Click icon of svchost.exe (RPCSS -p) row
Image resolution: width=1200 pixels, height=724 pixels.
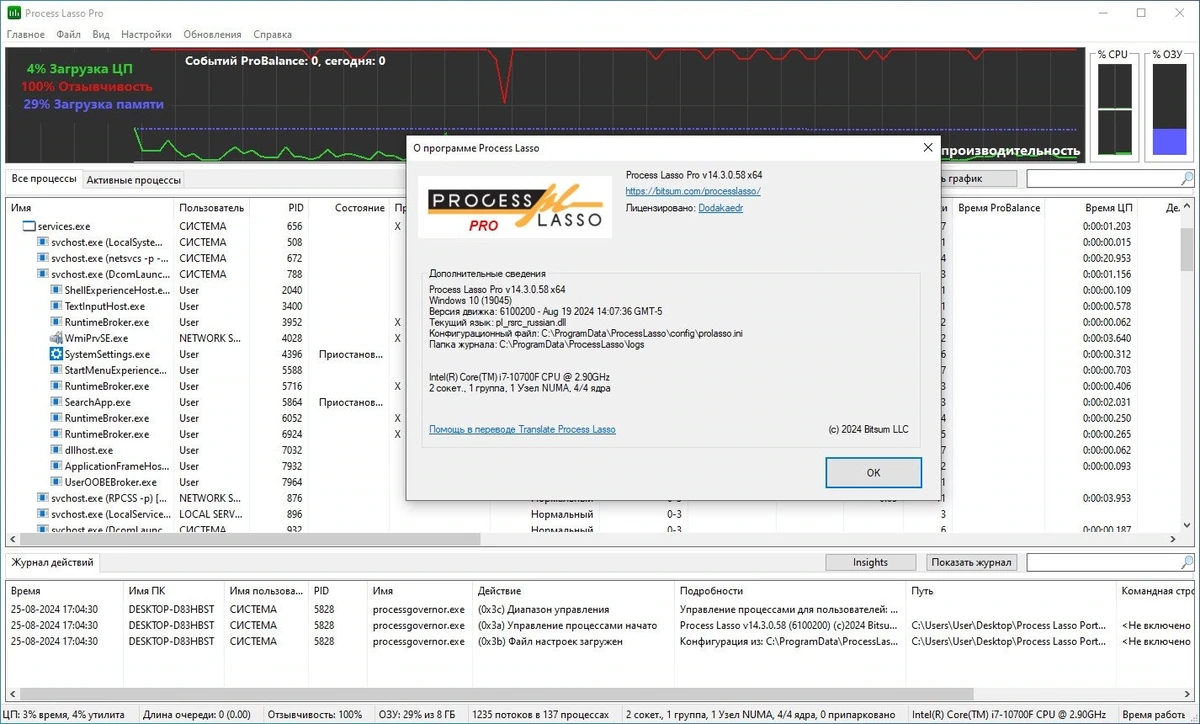coord(43,498)
